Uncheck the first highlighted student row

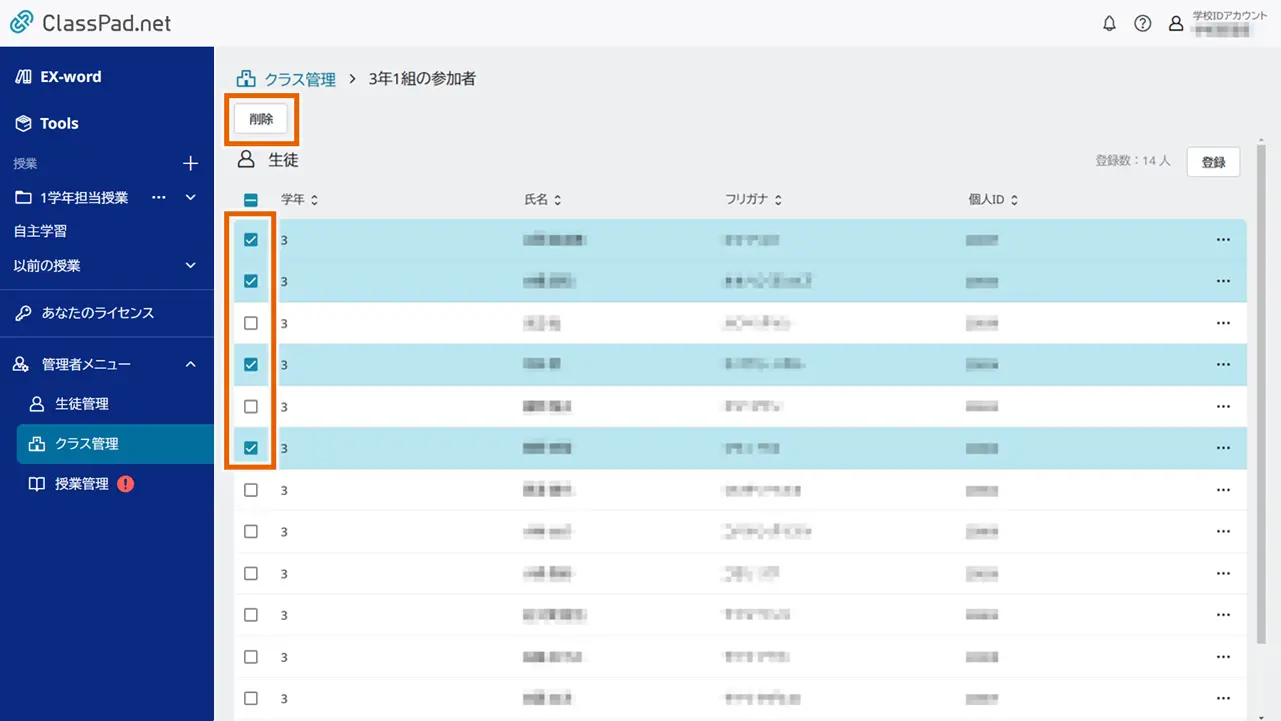click(x=250, y=239)
